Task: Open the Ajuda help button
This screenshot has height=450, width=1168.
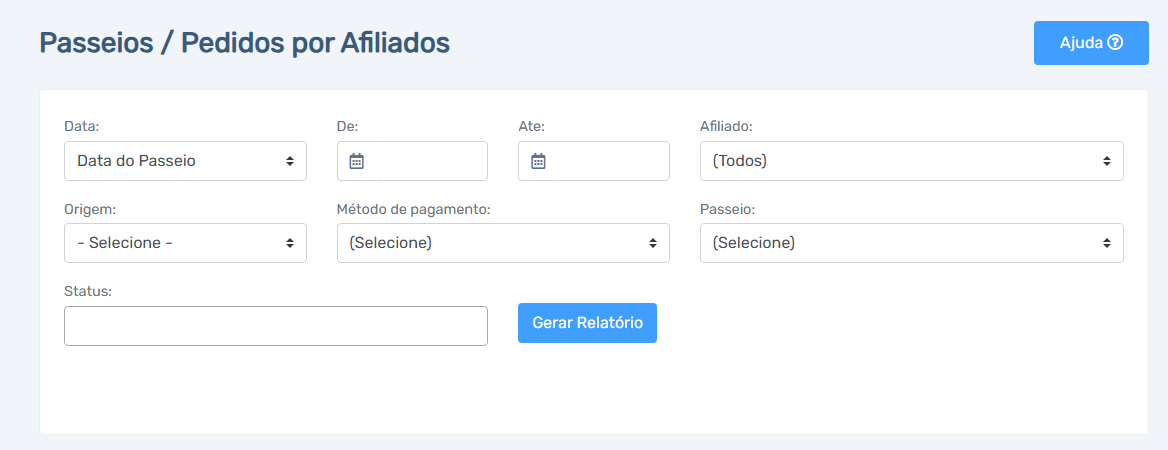Action: 1091,43
